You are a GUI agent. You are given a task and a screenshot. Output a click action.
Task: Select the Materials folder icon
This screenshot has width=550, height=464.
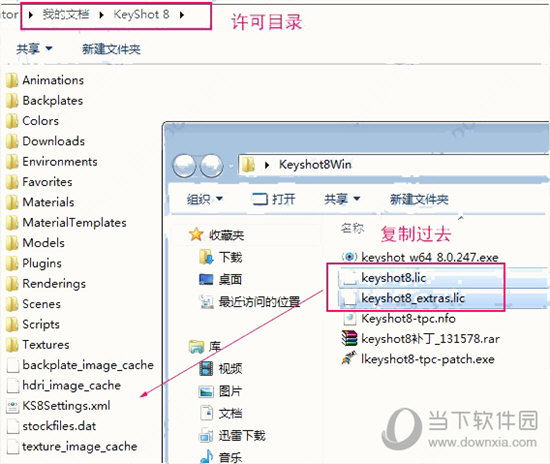[x=12, y=202]
